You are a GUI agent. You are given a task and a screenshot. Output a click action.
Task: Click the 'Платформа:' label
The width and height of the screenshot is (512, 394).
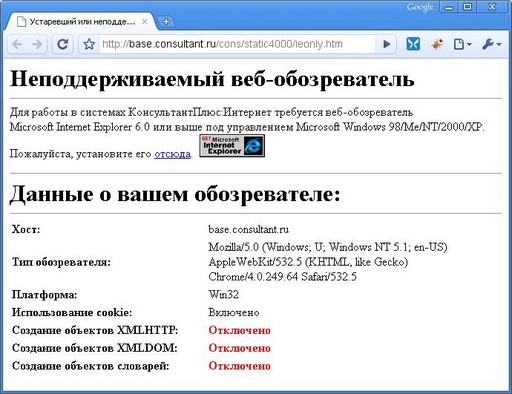click(45, 295)
